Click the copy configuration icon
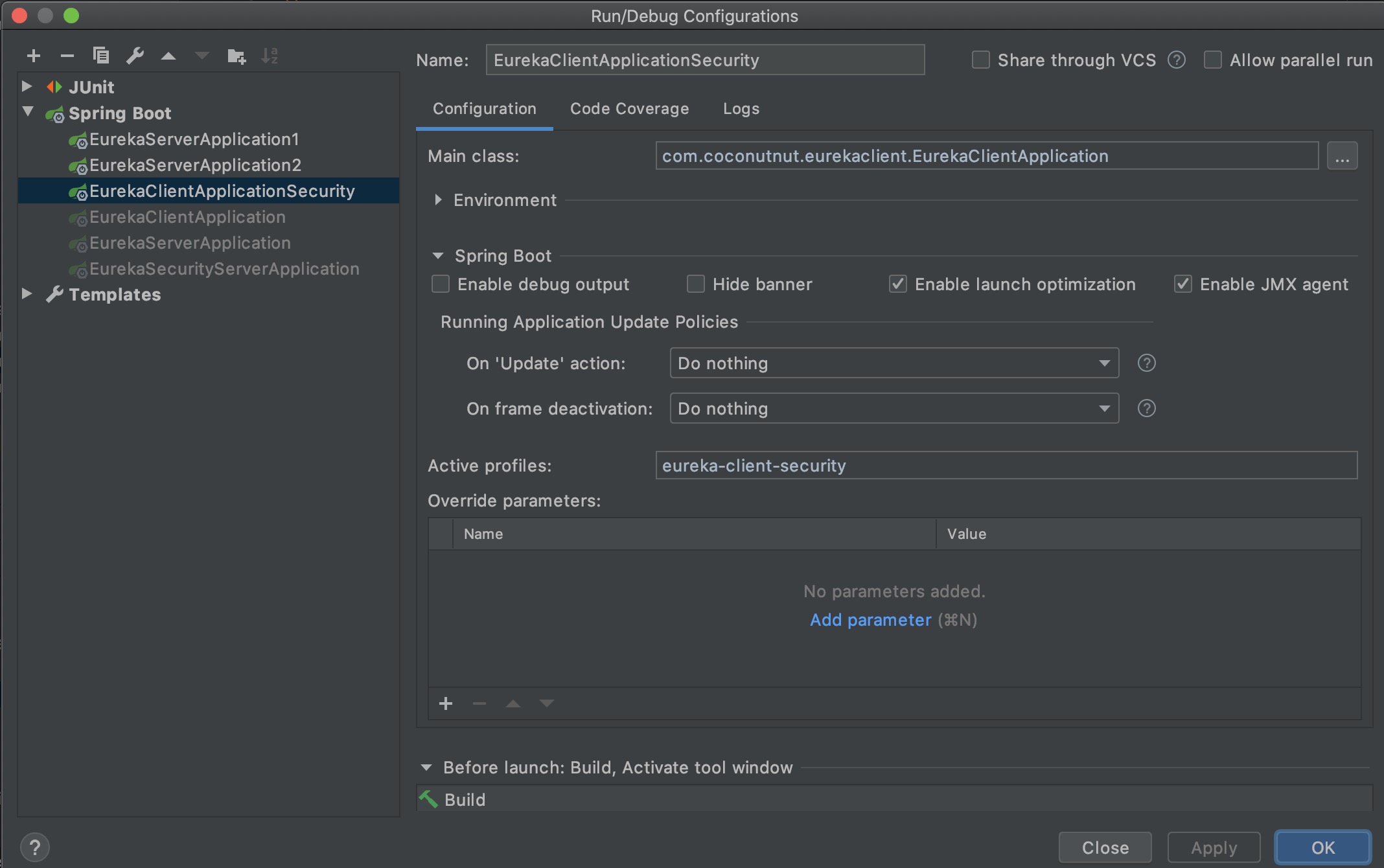The width and height of the screenshot is (1384, 868). 100,56
